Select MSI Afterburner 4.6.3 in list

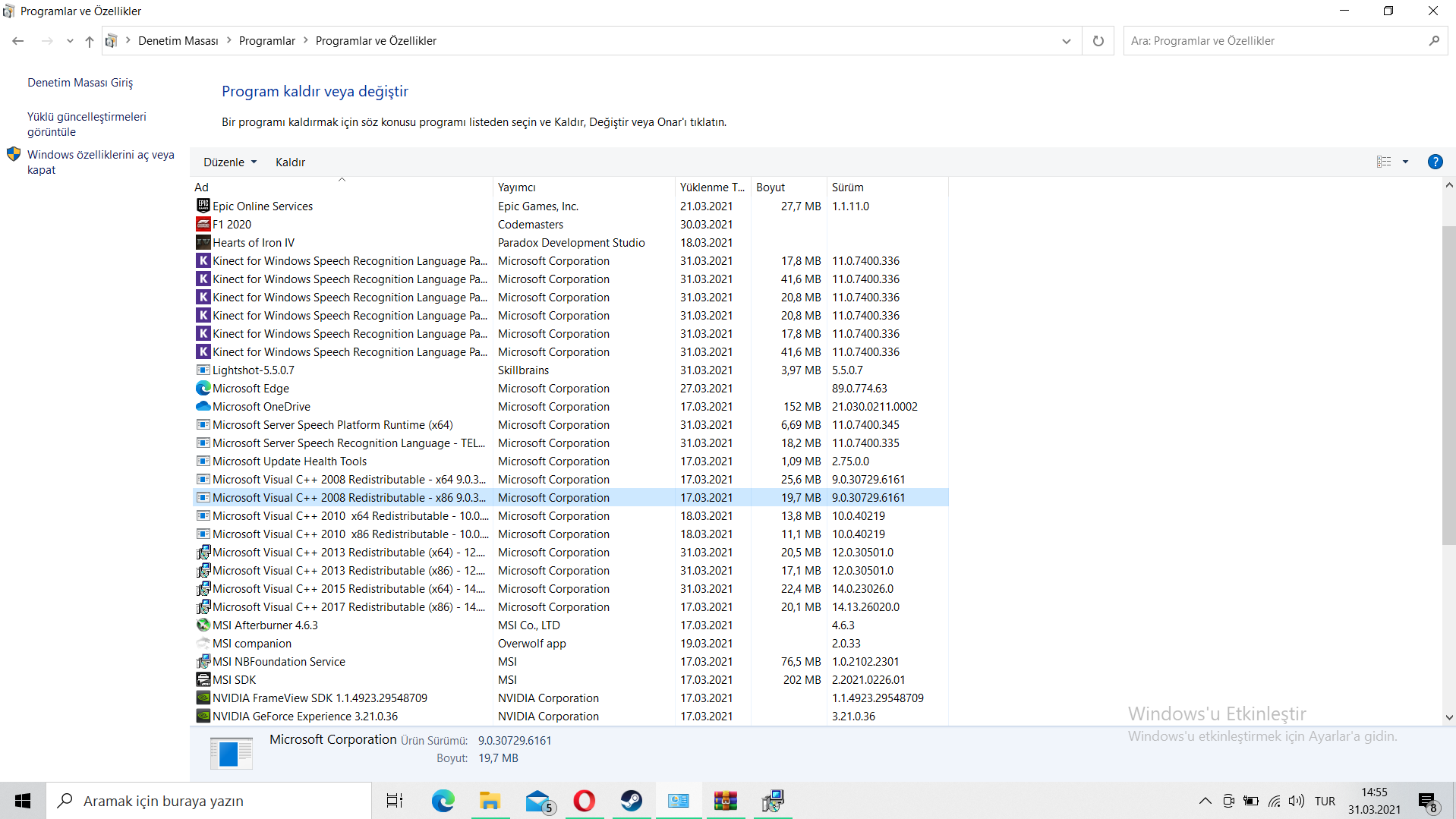265,625
